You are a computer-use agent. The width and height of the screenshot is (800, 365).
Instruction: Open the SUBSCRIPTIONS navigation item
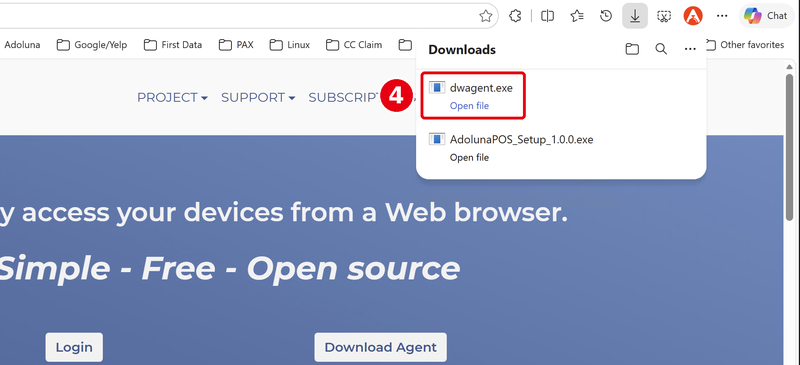(x=344, y=98)
